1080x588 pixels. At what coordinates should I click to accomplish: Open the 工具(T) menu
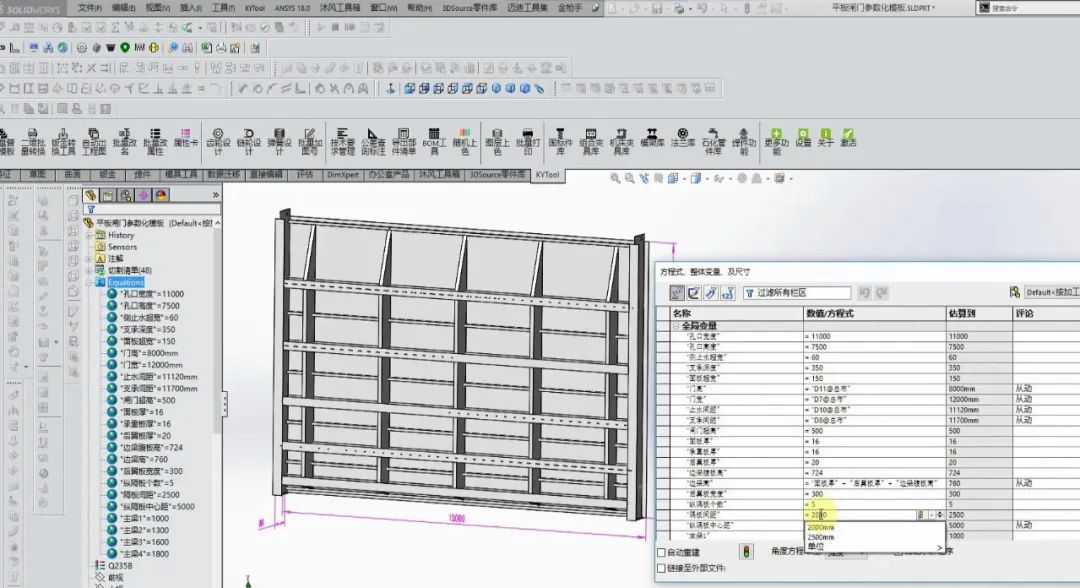[223, 8]
